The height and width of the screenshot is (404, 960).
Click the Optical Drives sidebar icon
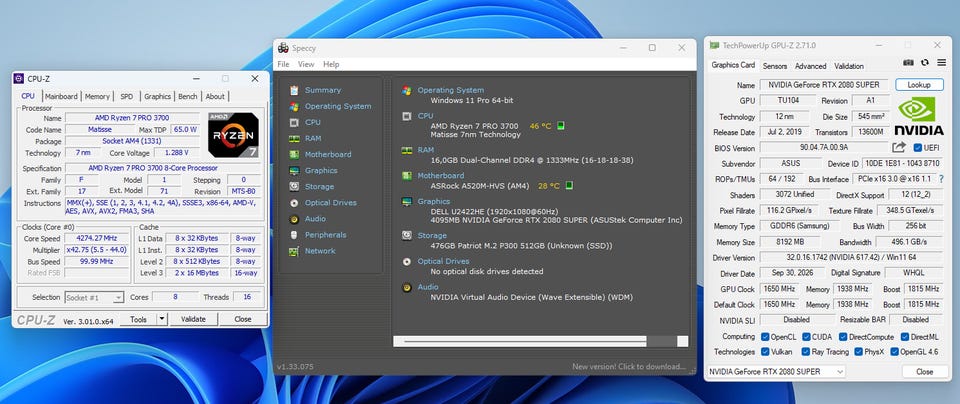click(x=294, y=203)
